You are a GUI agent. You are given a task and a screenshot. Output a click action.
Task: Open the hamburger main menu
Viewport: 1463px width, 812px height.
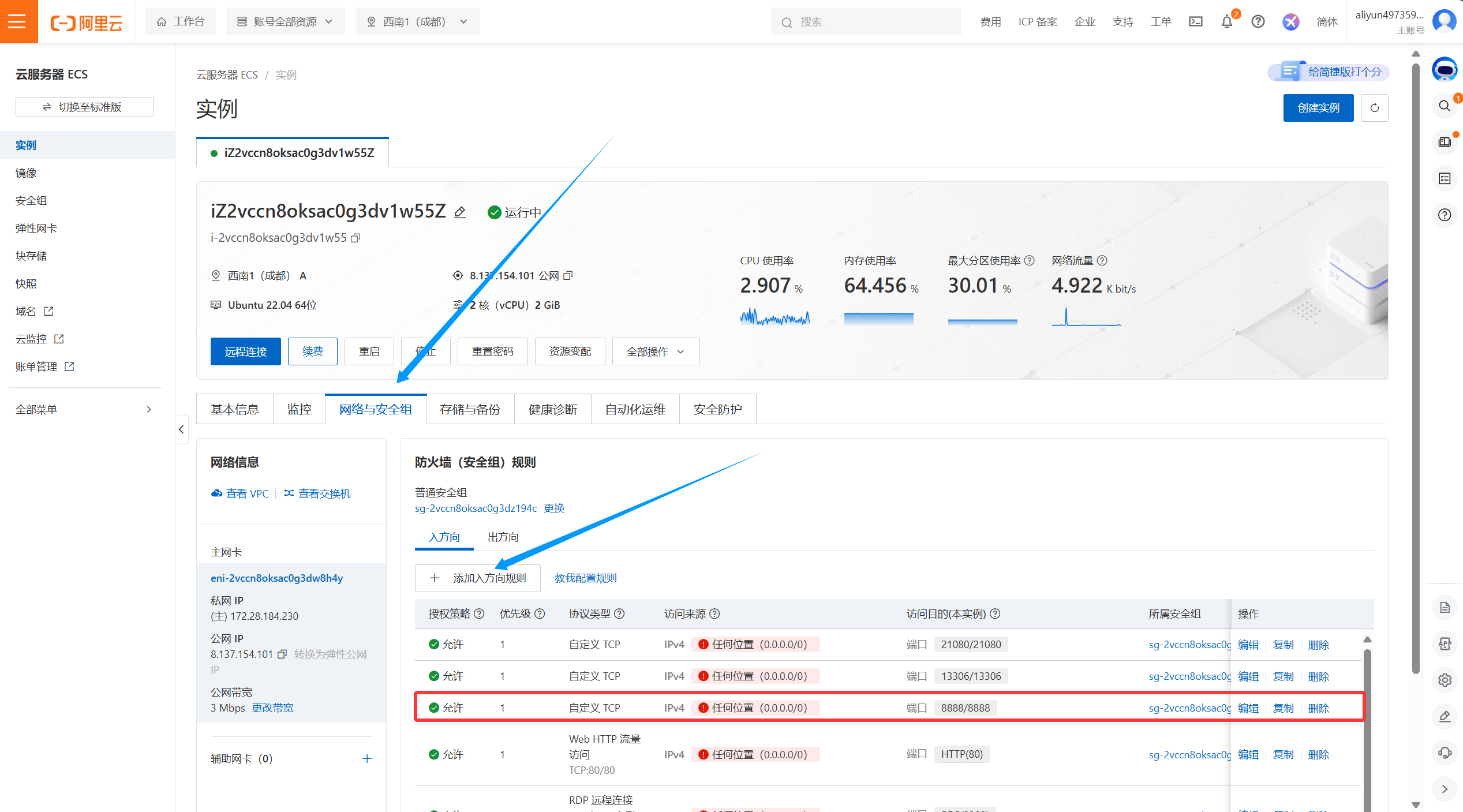pyautogui.click(x=18, y=21)
